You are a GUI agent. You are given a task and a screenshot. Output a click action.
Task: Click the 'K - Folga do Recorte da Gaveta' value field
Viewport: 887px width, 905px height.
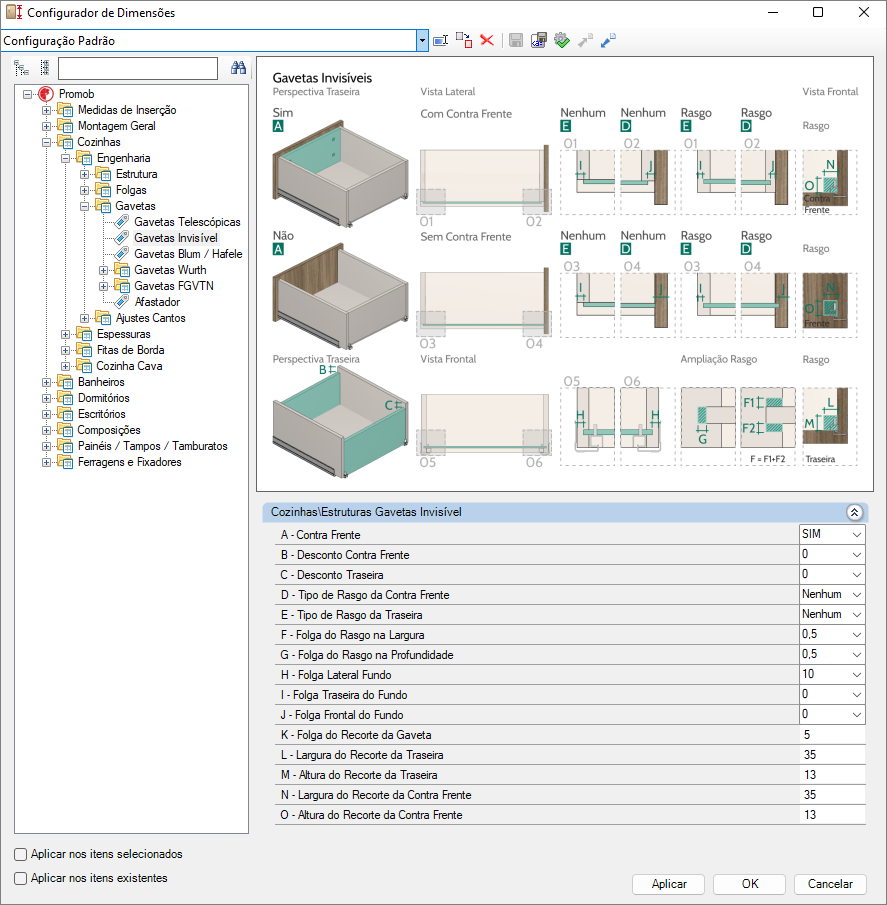click(831, 735)
